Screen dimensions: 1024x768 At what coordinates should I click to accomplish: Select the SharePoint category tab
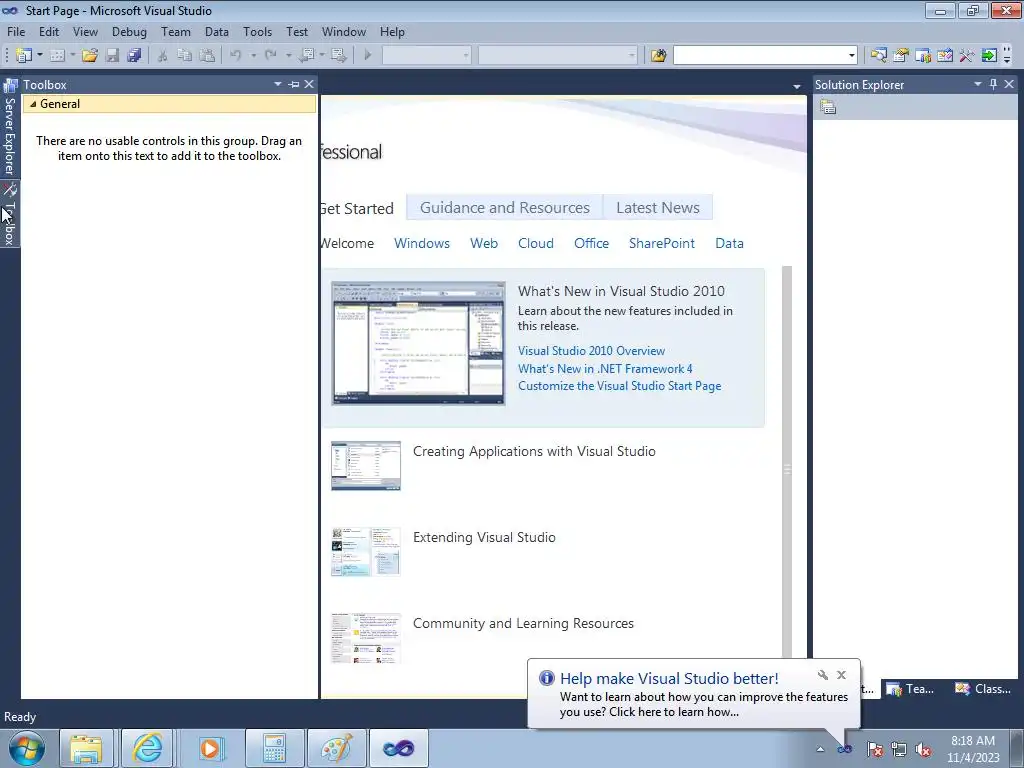pos(662,243)
